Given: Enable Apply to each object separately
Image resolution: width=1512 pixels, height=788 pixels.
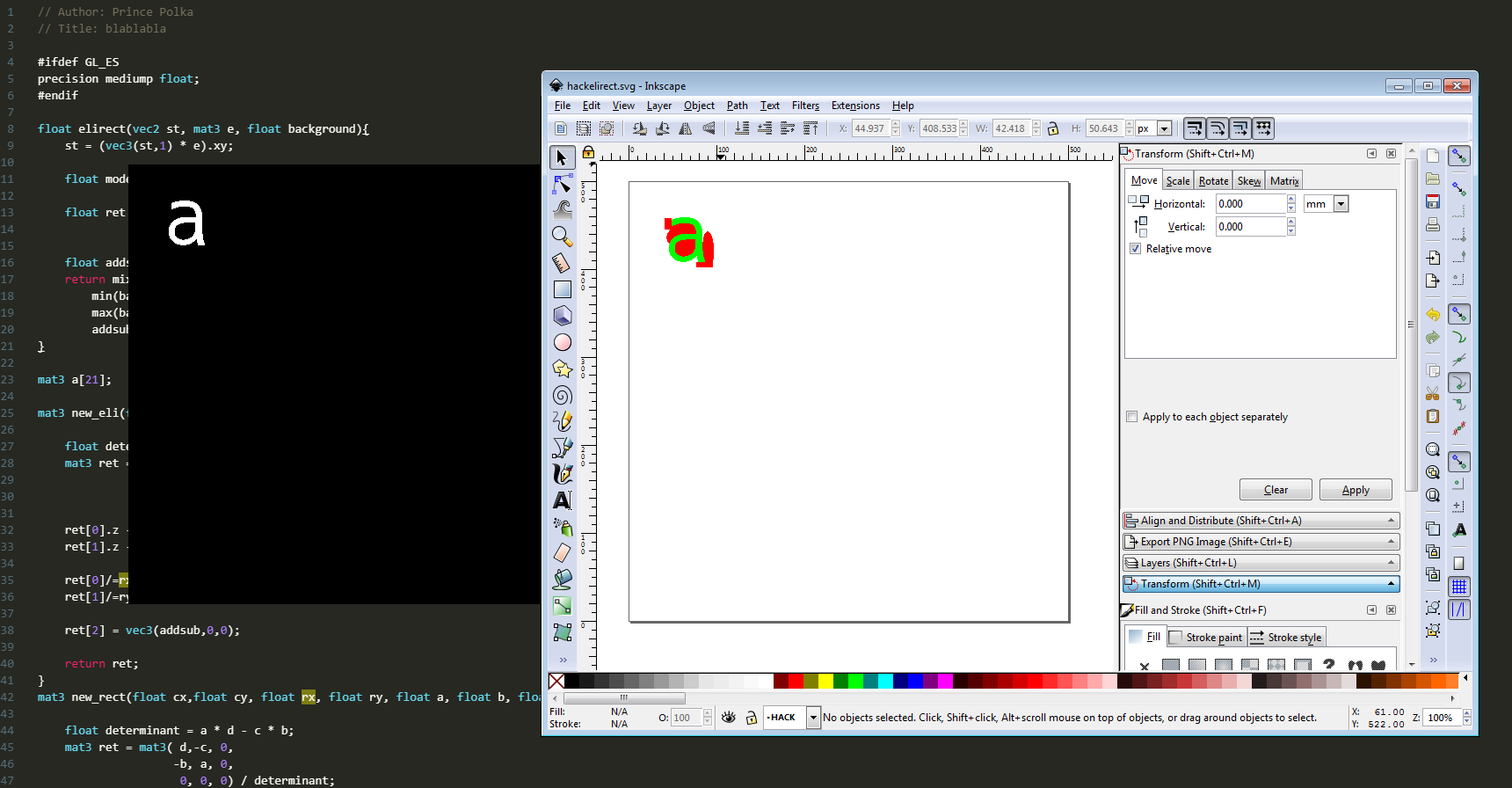Looking at the screenshot, I should tap(1132, 417).
